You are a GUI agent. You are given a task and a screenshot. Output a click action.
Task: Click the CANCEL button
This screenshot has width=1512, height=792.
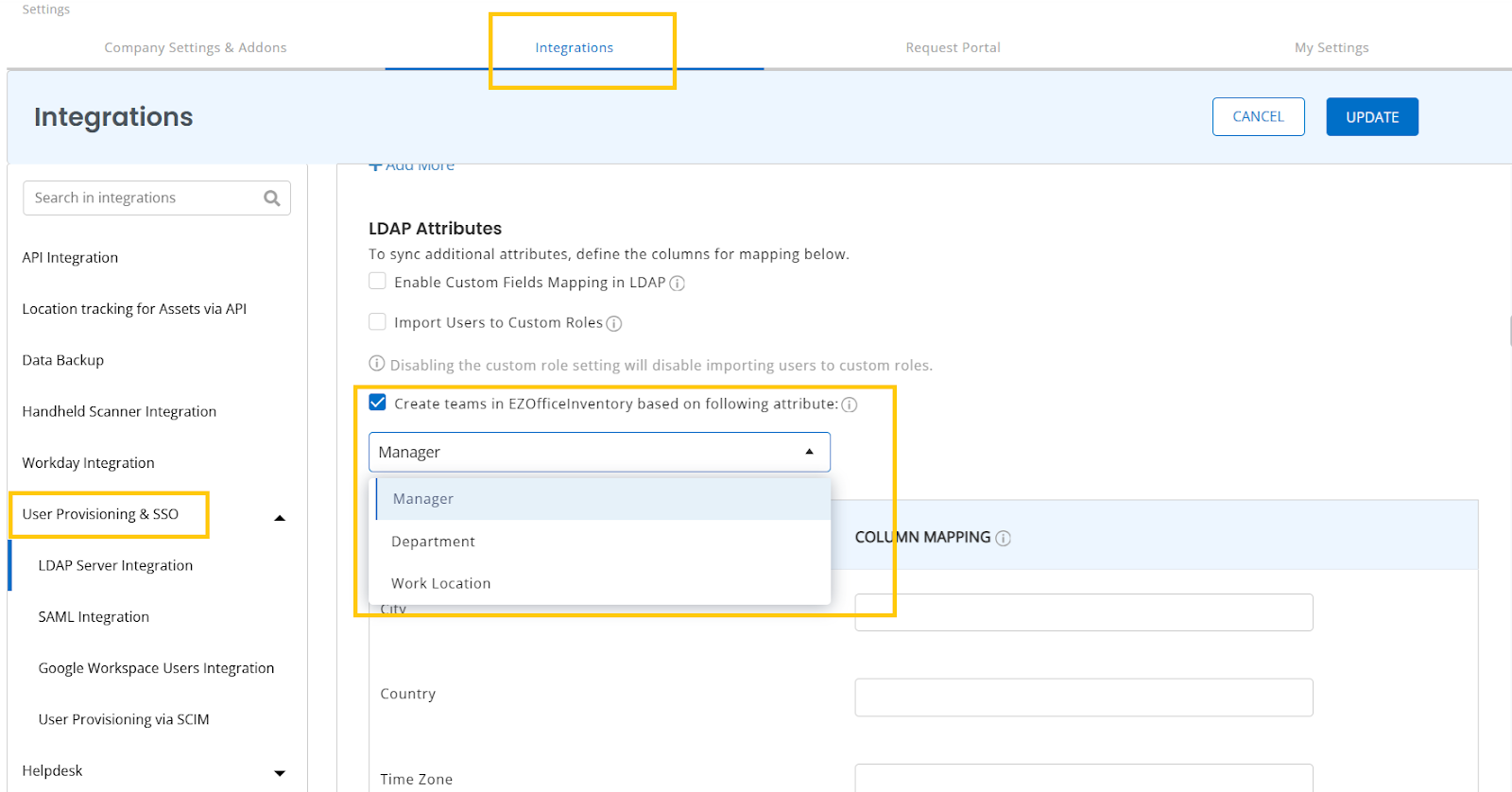(x=1258, y=117)
